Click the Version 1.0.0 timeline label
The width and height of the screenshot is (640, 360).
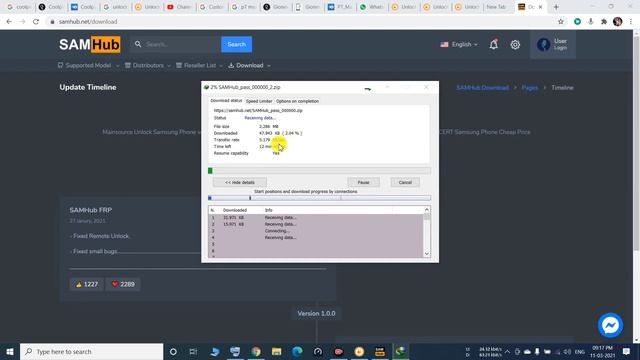(316, 313)
